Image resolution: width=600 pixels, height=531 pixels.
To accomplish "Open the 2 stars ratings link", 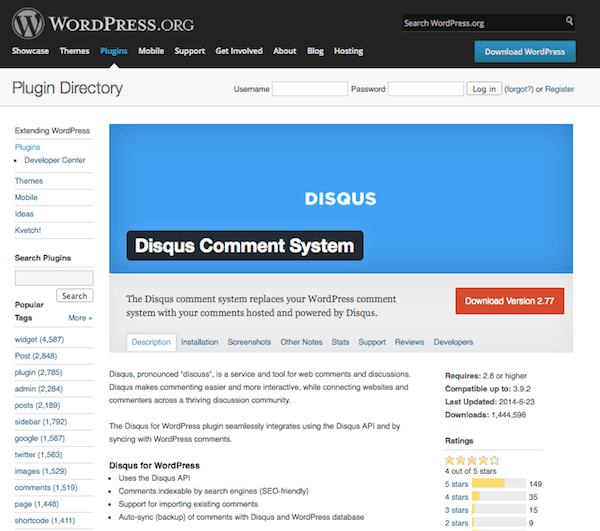I will coord(457,523).
